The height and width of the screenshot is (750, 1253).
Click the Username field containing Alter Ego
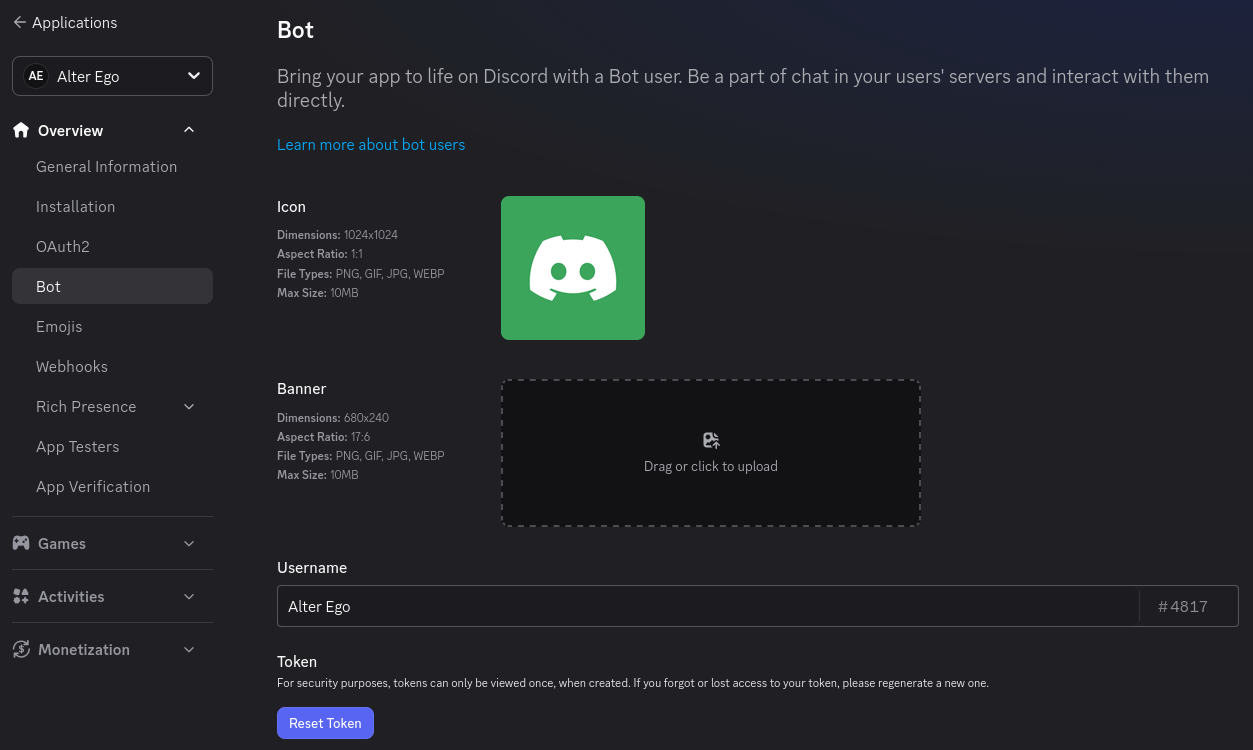708,606
